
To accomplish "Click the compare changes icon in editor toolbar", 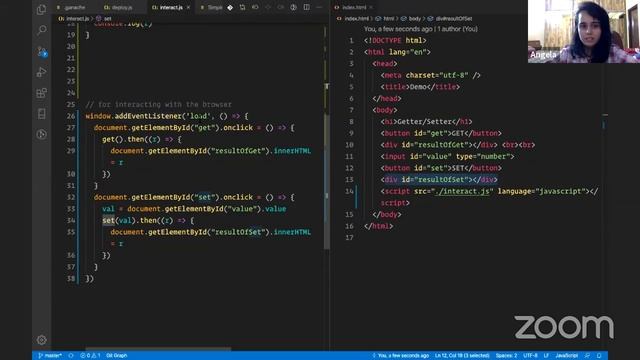I will click(242, 7).
